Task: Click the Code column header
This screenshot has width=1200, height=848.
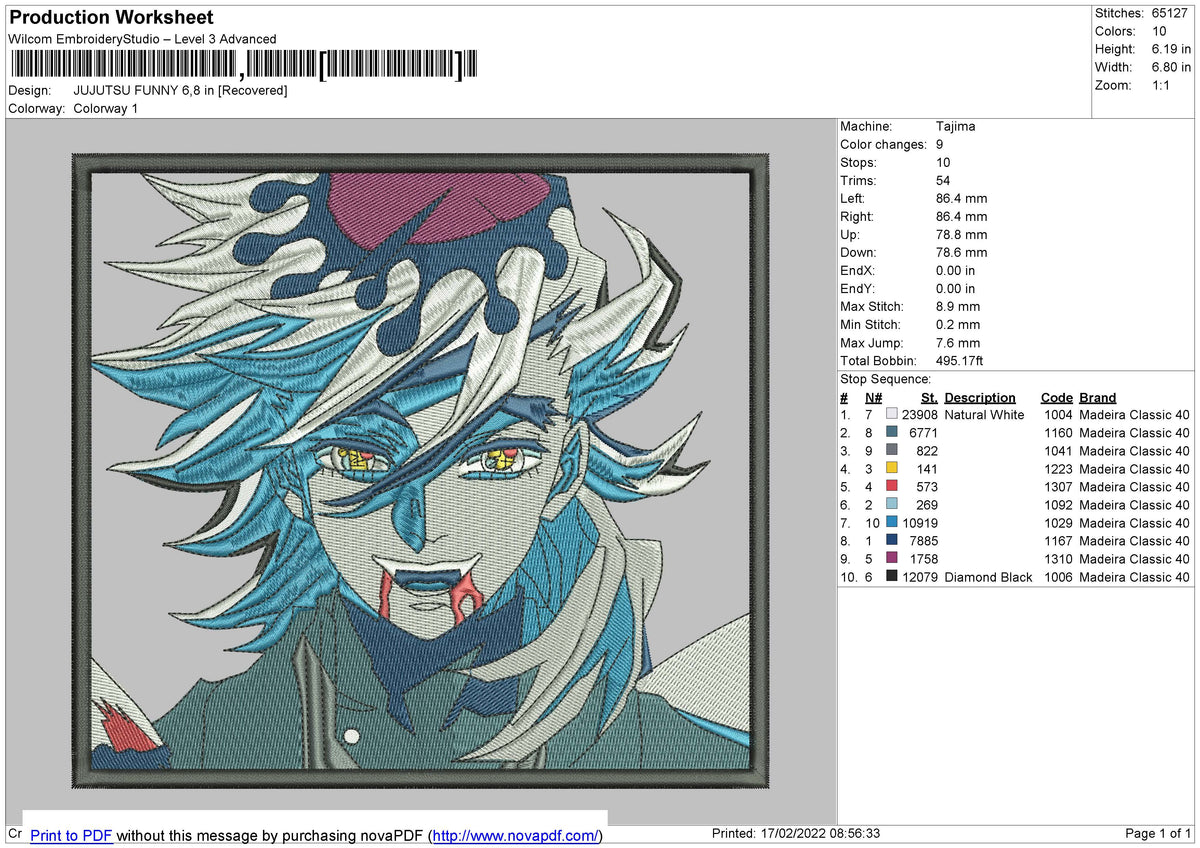Action: 1056,398
